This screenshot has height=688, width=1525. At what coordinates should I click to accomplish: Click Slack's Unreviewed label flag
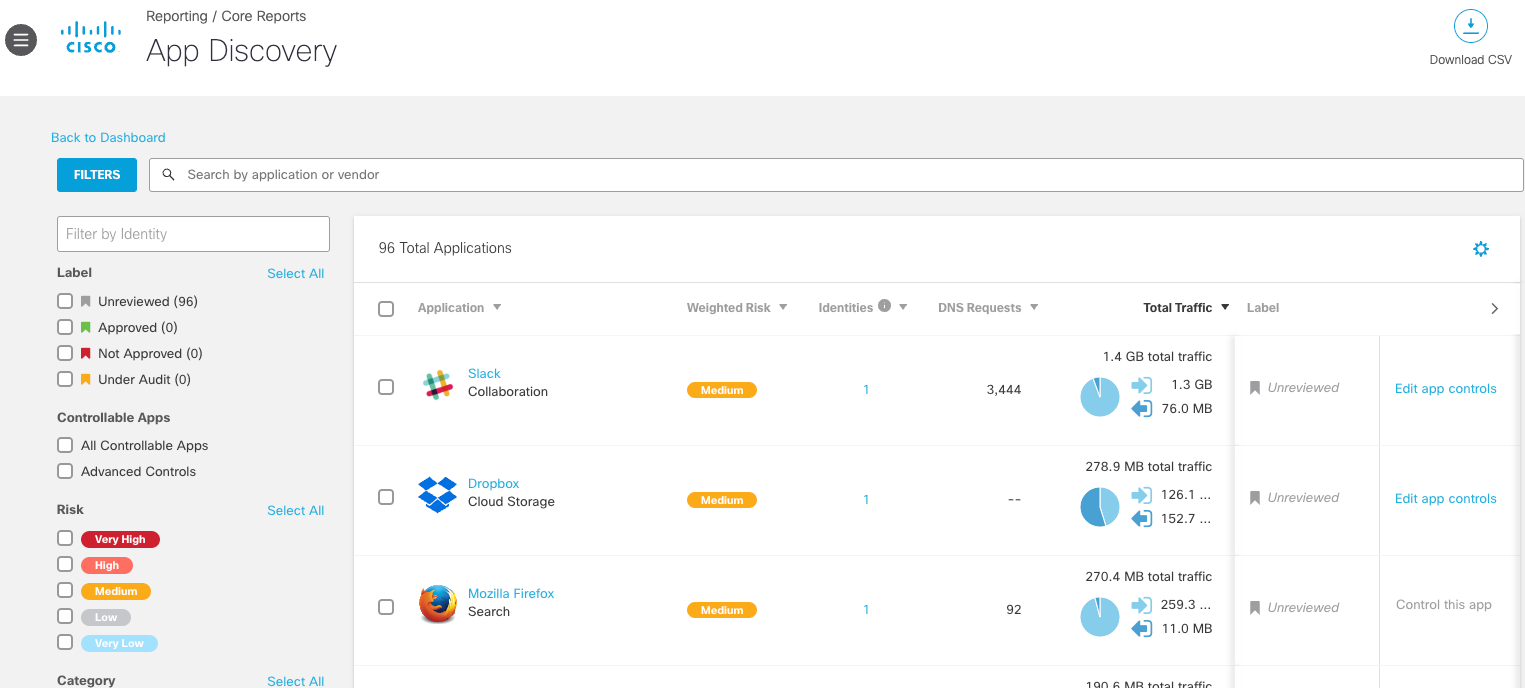pyautogui.click(x=1255, y=388)
